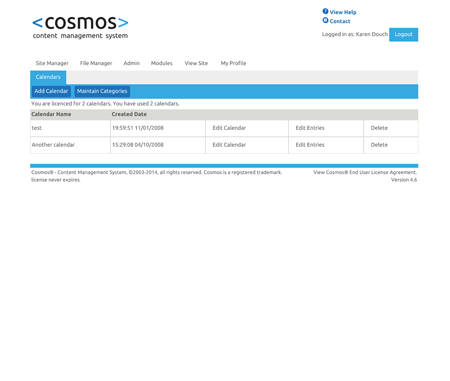This screenshot has height=381, width=450.
Task: Click the Maintain Categories button
Action: (102, 91)
